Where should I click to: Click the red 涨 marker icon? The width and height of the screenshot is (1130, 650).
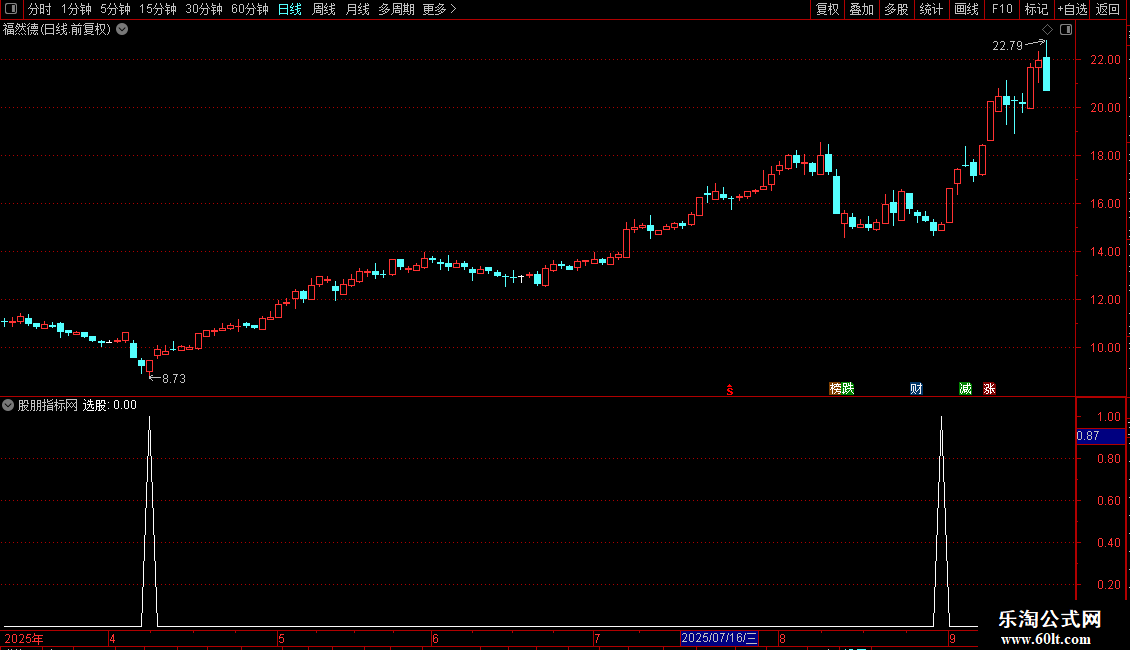pyautogui.click(x=989, y=389)
